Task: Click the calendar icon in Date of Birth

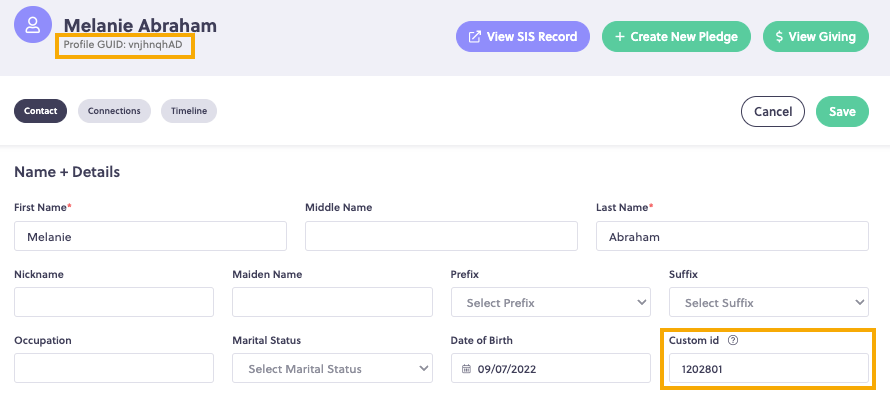Action: tap(467, 369)
